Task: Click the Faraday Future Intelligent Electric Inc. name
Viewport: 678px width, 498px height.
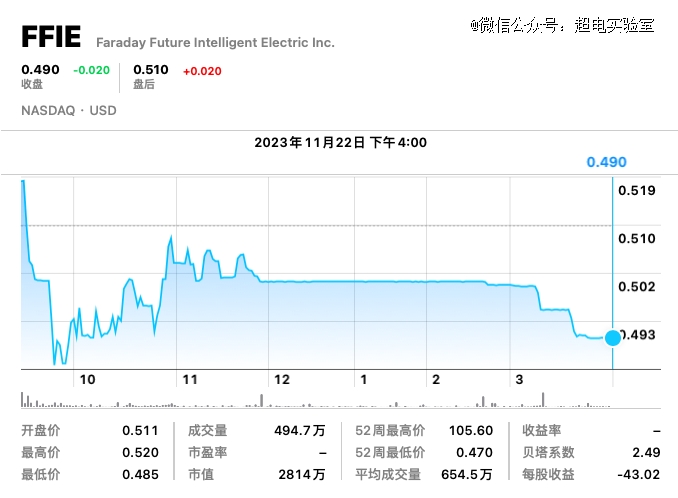Action: click(215, 43)
